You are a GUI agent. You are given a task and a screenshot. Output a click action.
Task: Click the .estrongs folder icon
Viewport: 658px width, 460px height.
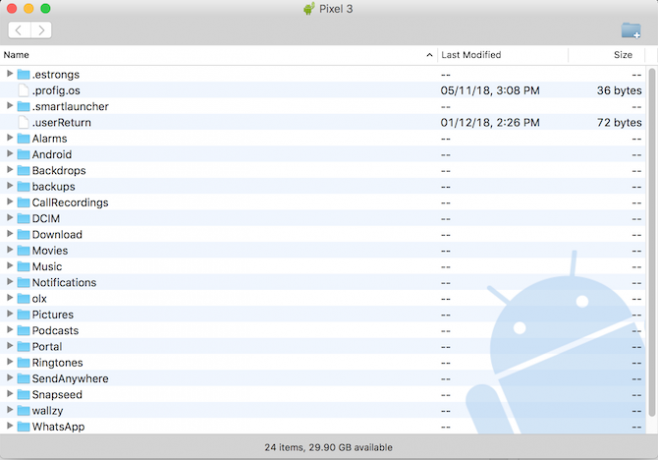[x=24, y=75]
